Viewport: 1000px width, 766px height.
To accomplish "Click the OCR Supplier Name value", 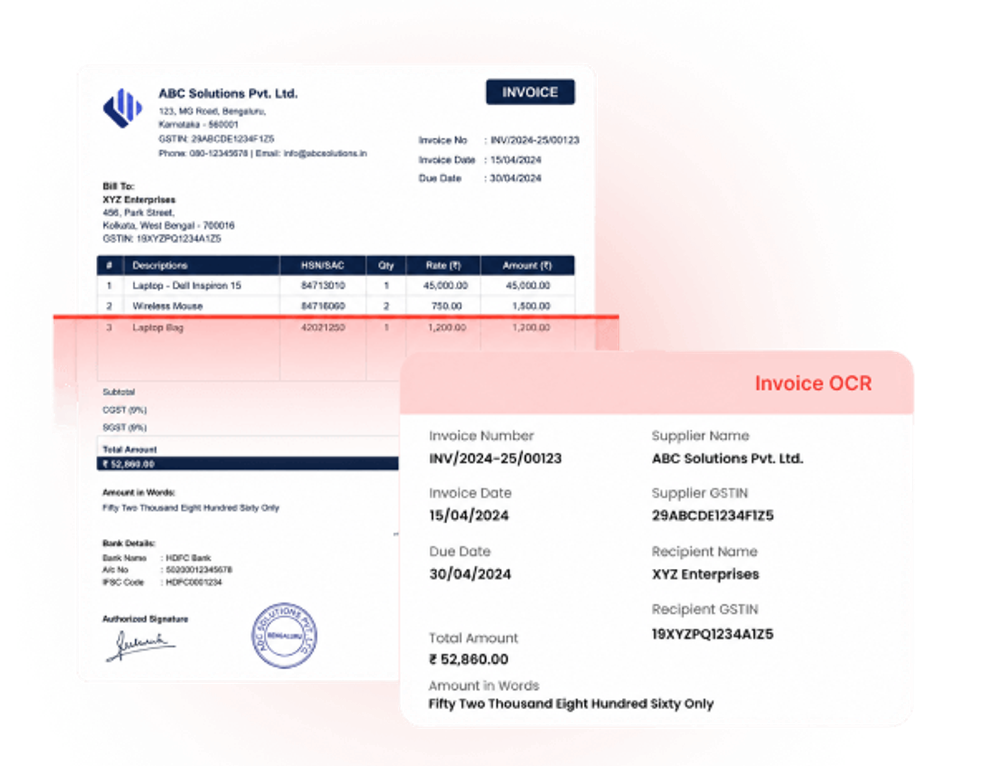I will click(x=727, y=459).
